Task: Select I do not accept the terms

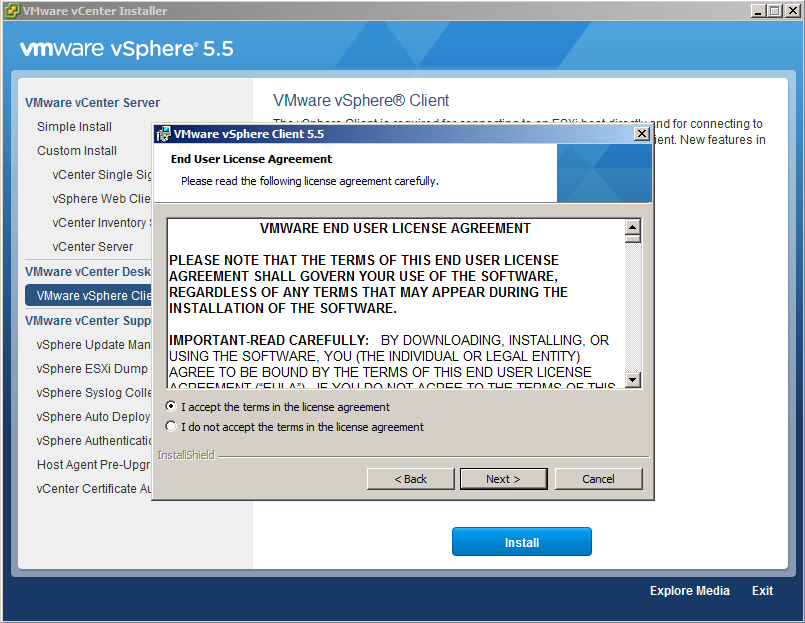Action: point(172,427)
